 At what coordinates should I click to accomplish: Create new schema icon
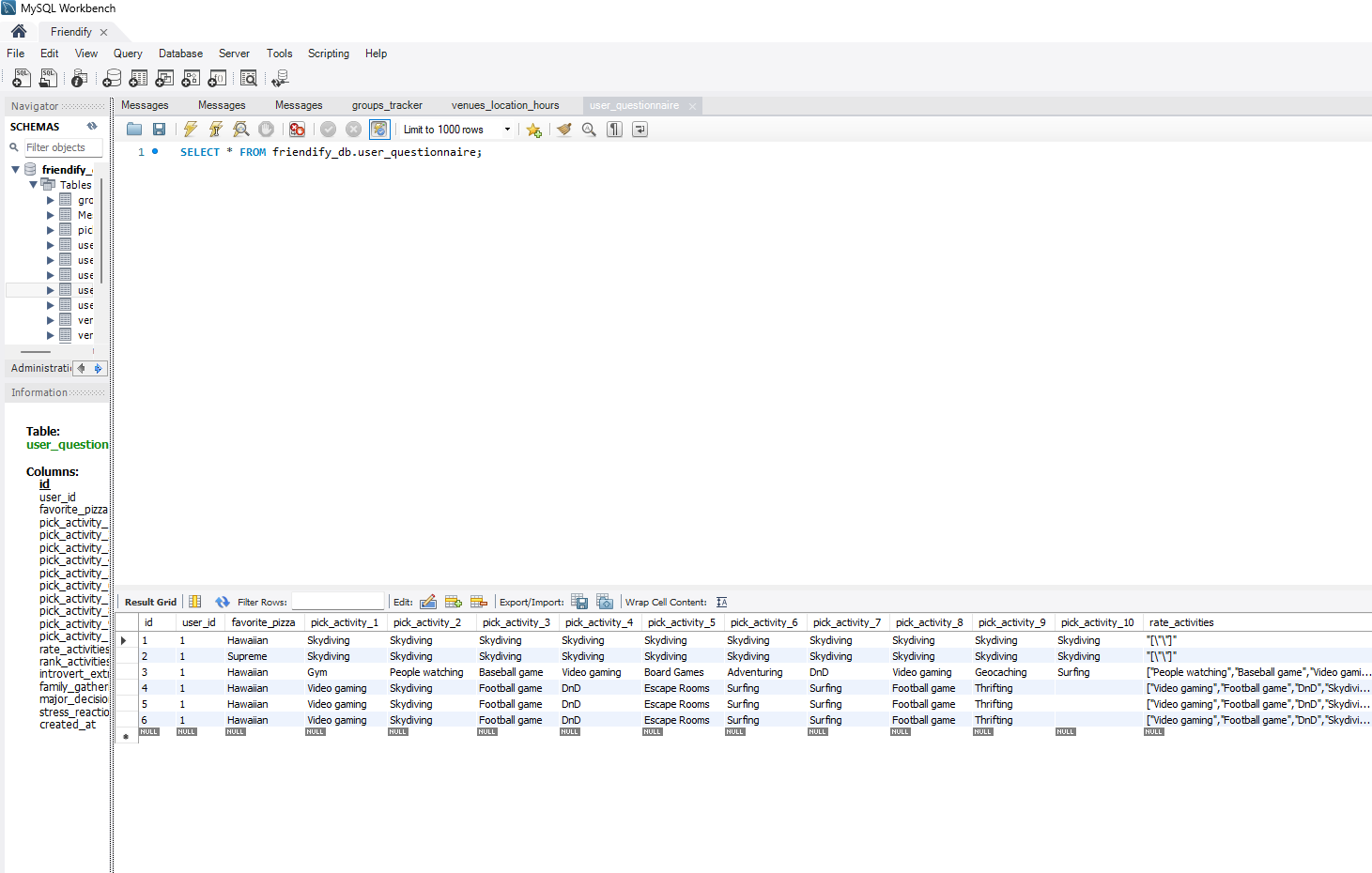tap(112, 79)
